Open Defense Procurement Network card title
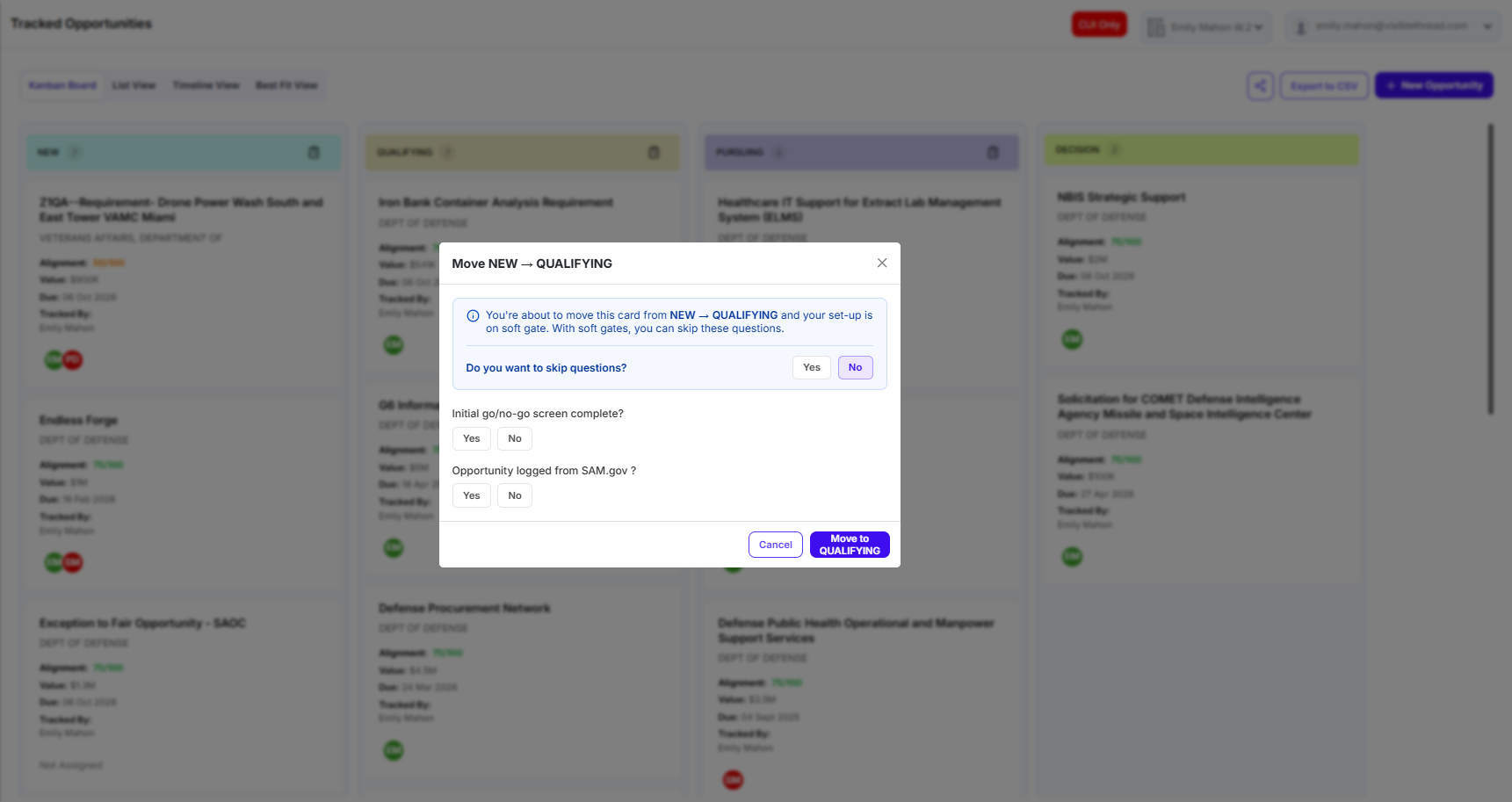This screenshot has height=802, width=1512. [465, 608]
